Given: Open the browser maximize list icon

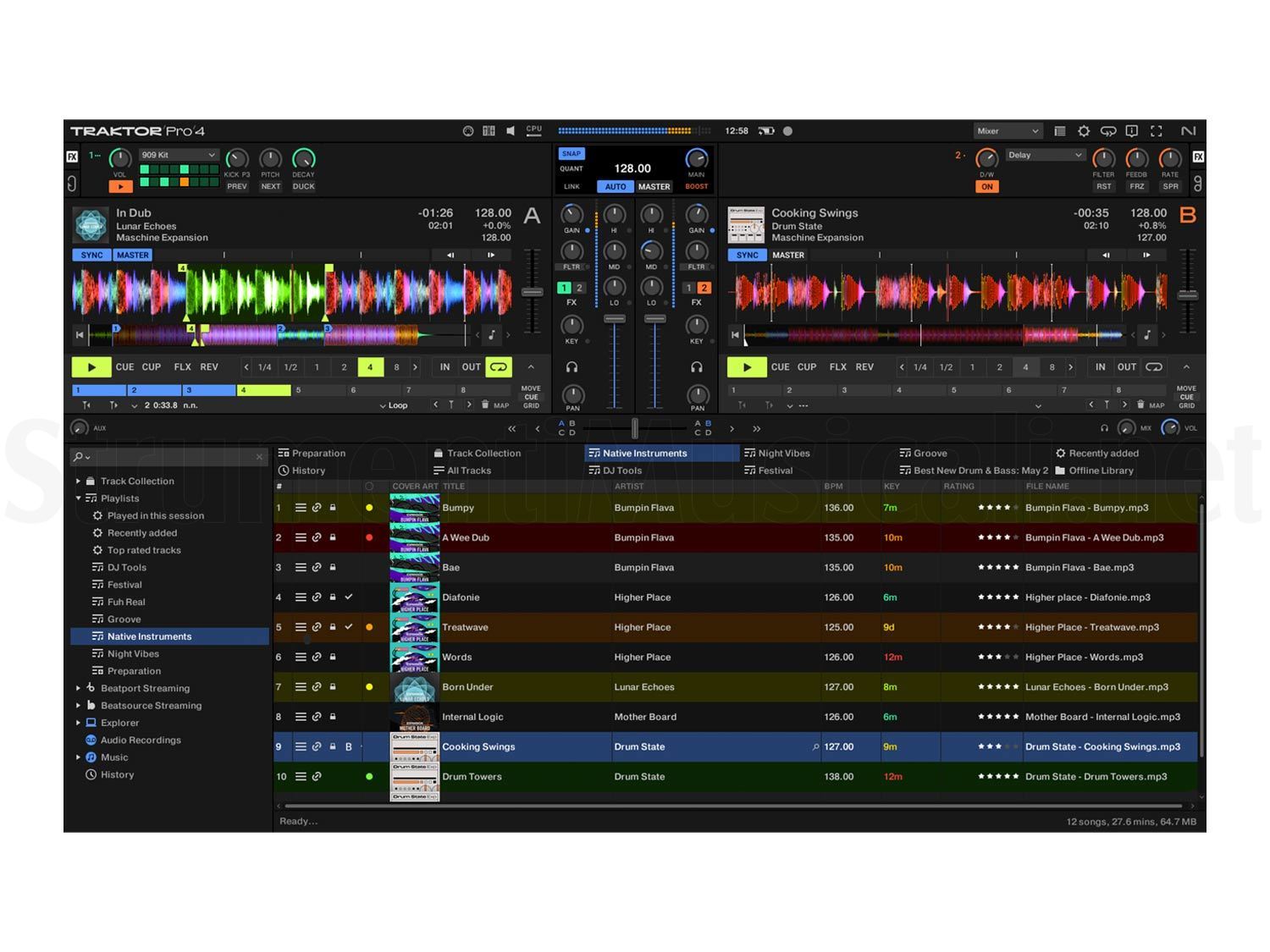Looking at the screenshot, I should [x=1059, y=131].
